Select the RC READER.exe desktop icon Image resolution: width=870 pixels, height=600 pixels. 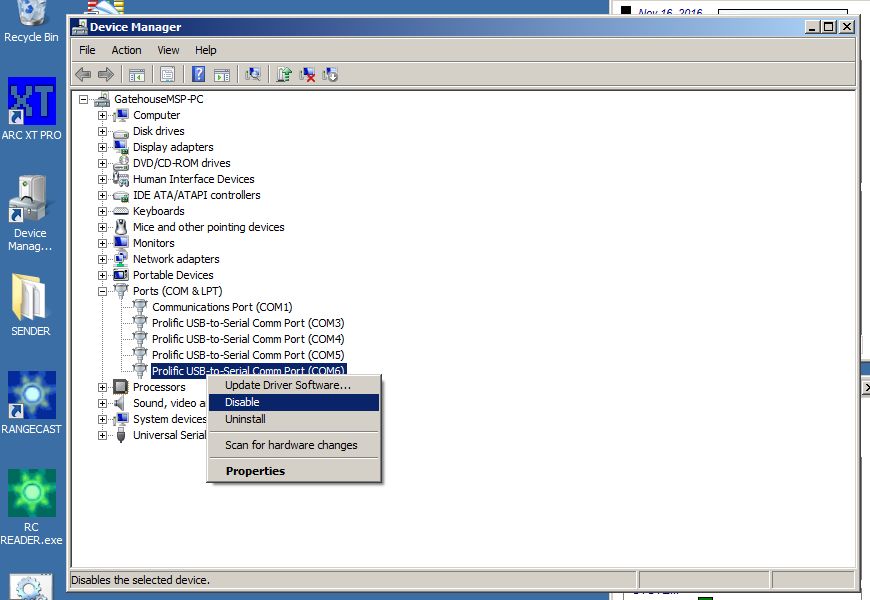tap(31, 508)
